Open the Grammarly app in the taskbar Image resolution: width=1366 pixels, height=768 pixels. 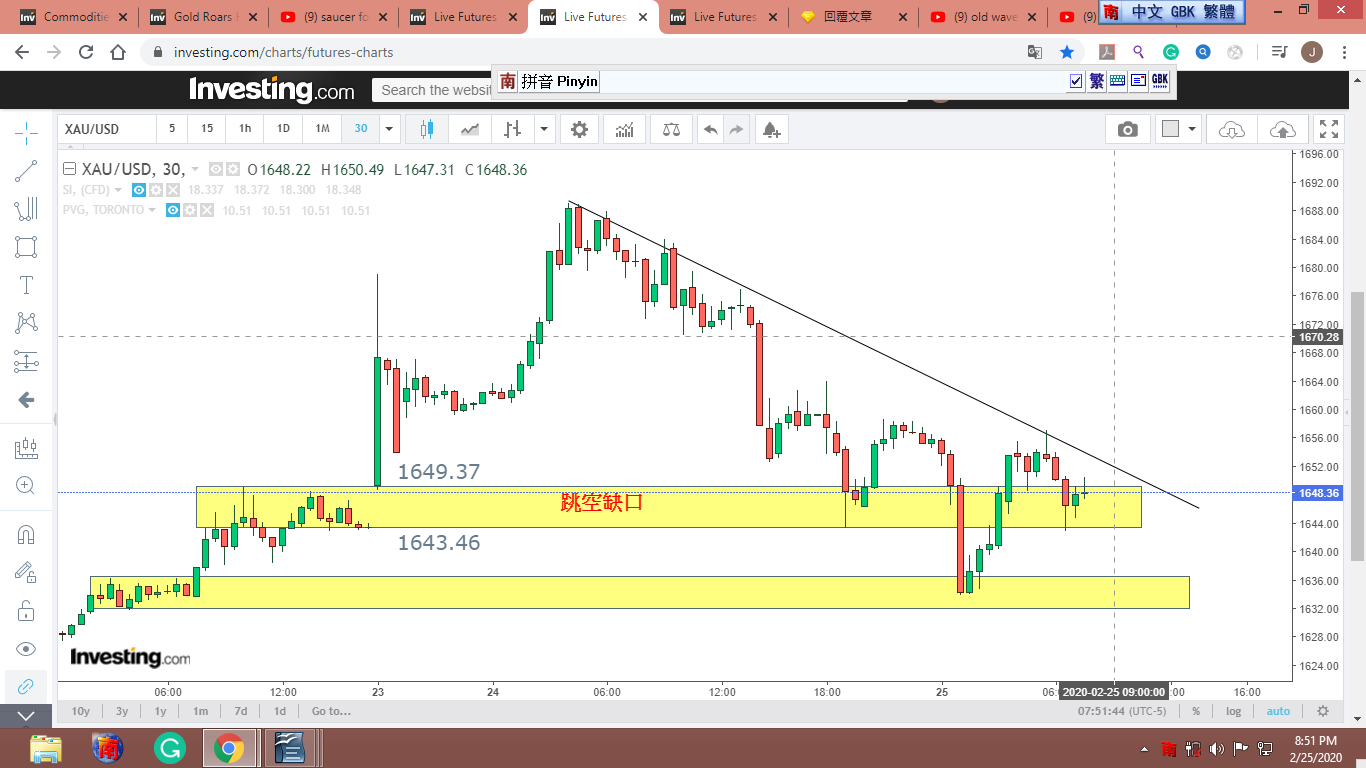click(x=170, y=748)
